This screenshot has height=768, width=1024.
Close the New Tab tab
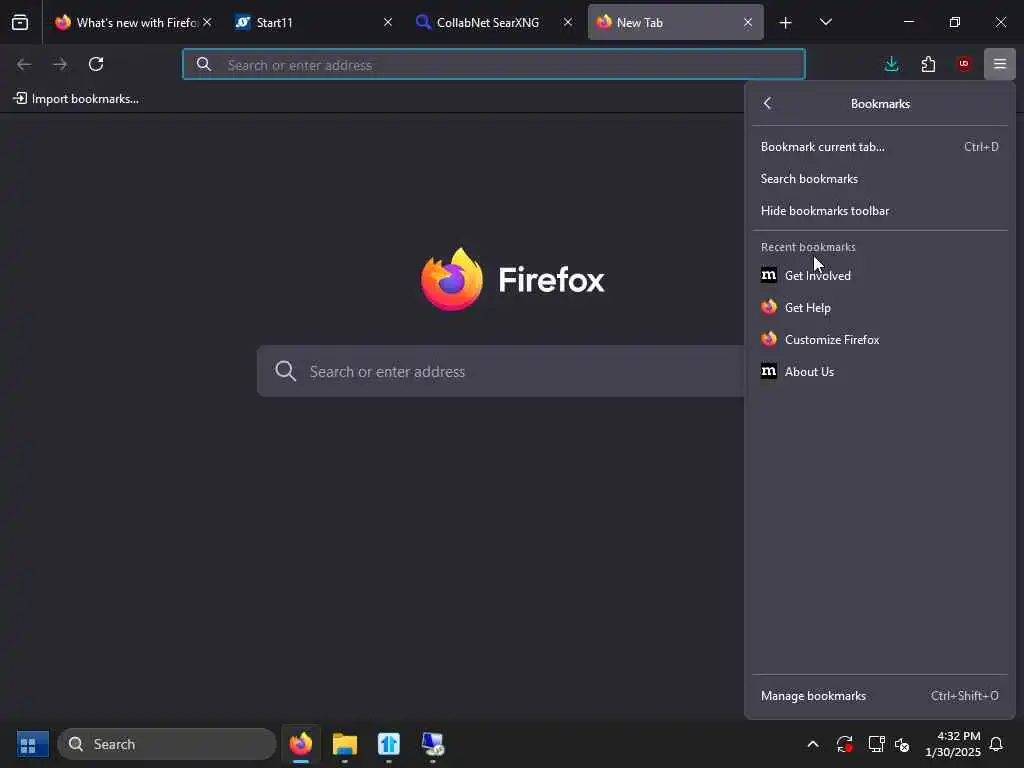tap(748, 22)
